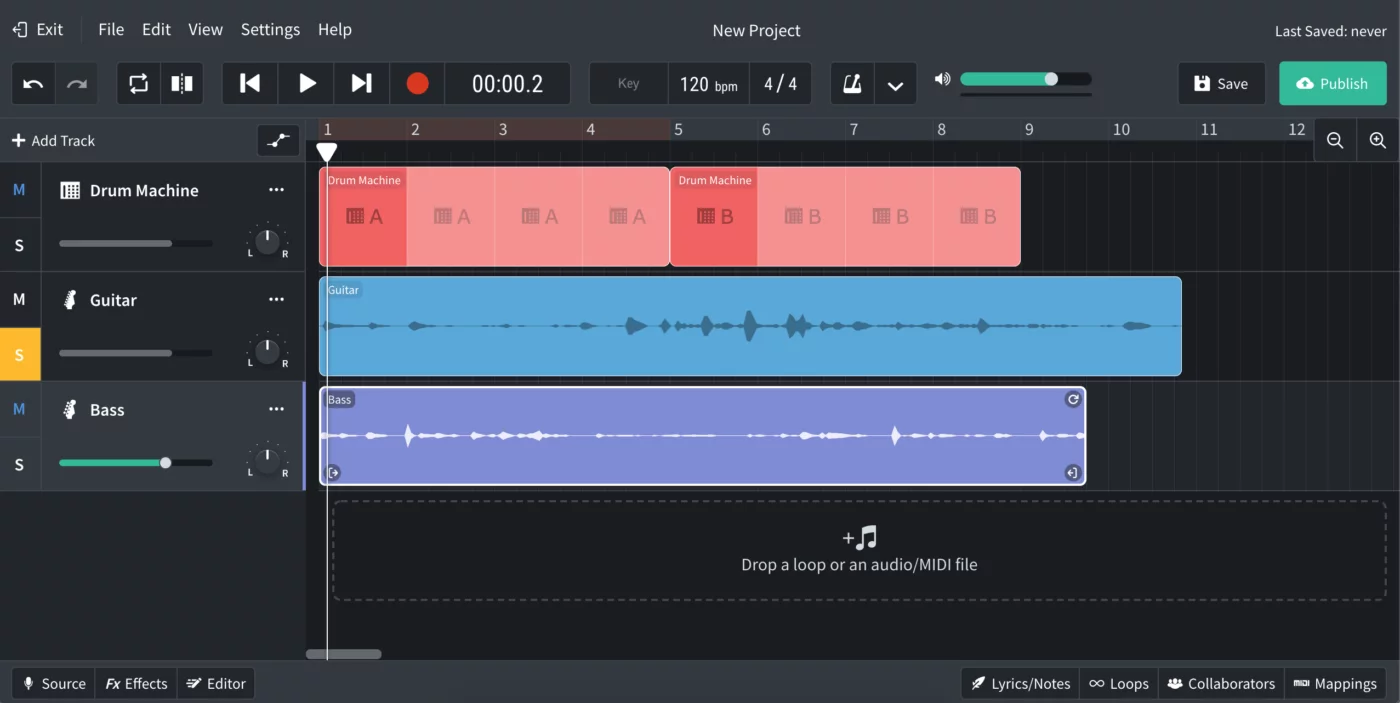Click the Drum Machine pan knob
The image size is (1400, 703).
(267, 241)
